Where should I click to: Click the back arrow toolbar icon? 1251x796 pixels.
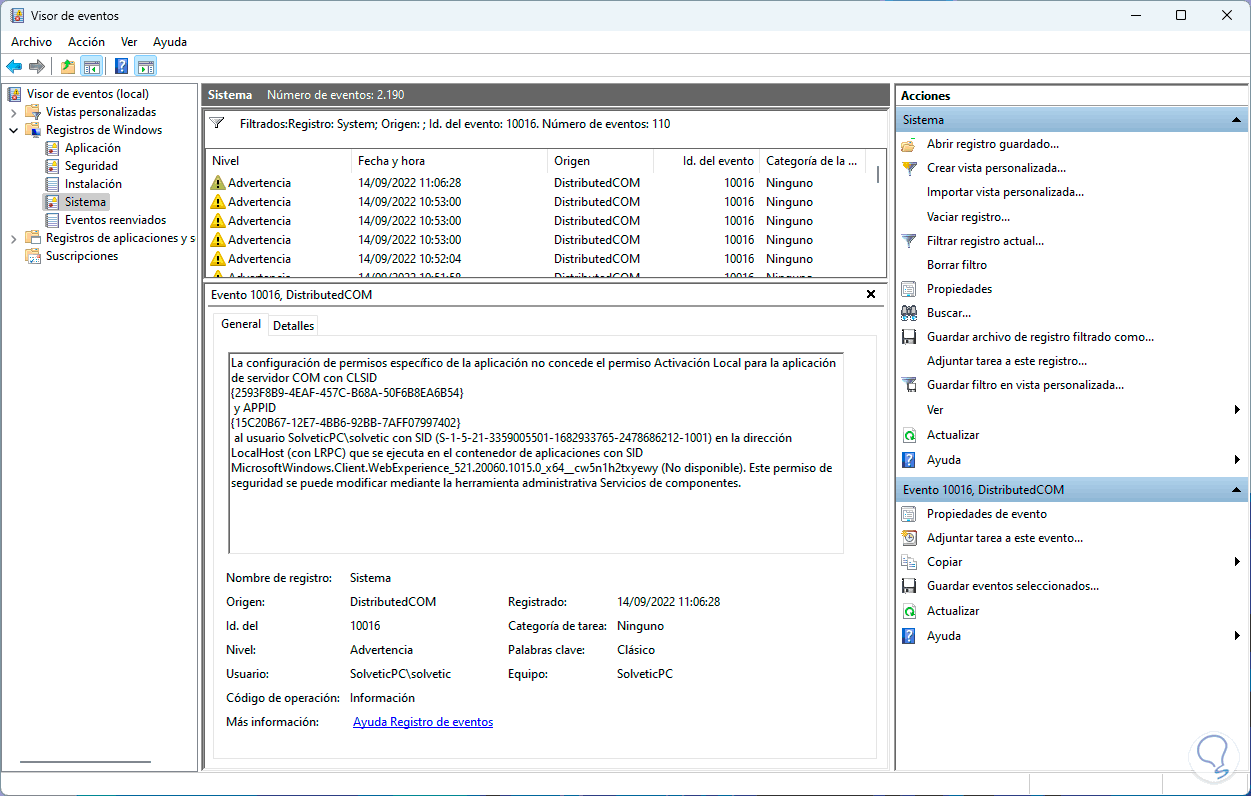(x=14, y=67)
